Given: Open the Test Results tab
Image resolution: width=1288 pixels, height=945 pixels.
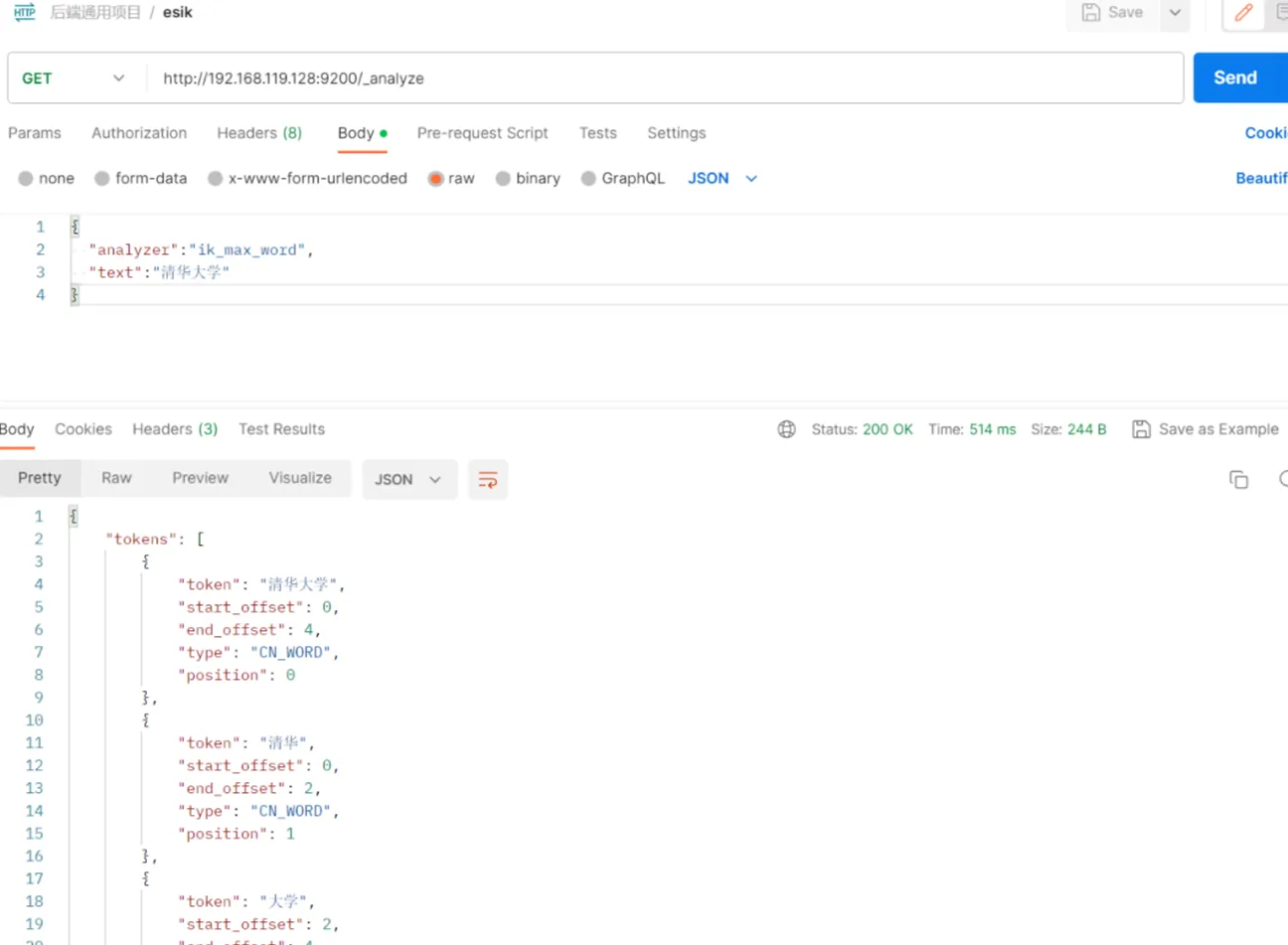Looking at the screenshot, I should click(281, 429).
